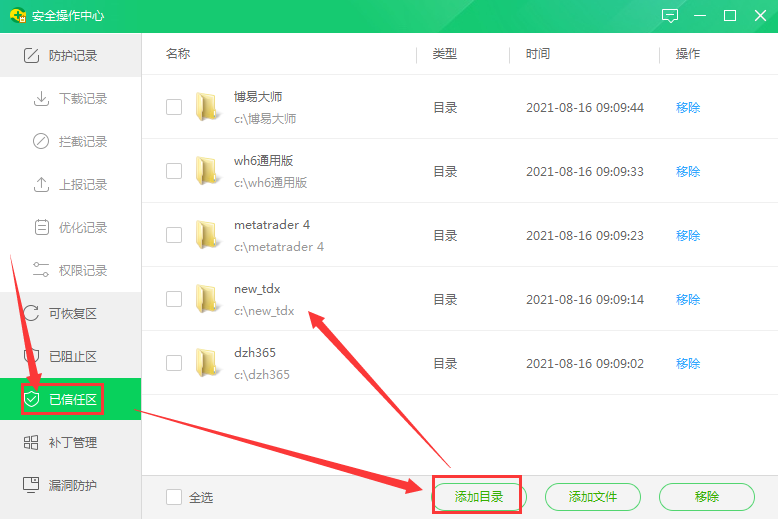The width and height of the screenshot is (778, 519).
Task: Select the 已信任区 section
Action: (x=70, y=399)
